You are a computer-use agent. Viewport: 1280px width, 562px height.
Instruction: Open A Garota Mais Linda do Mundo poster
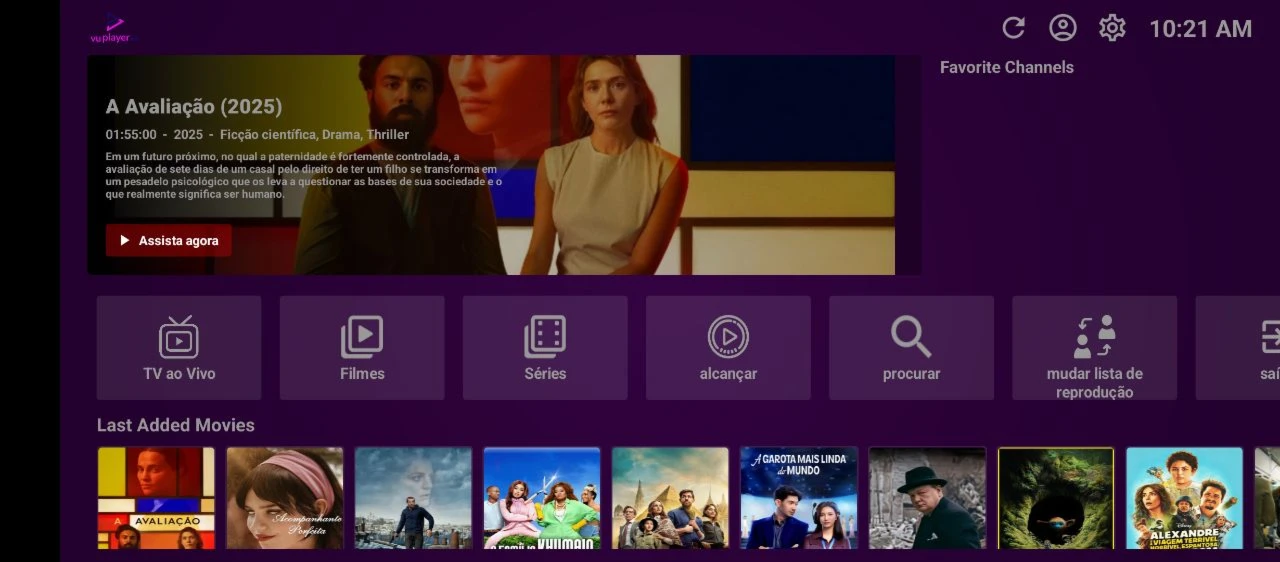pyautogui.click(x=799, y=498)
